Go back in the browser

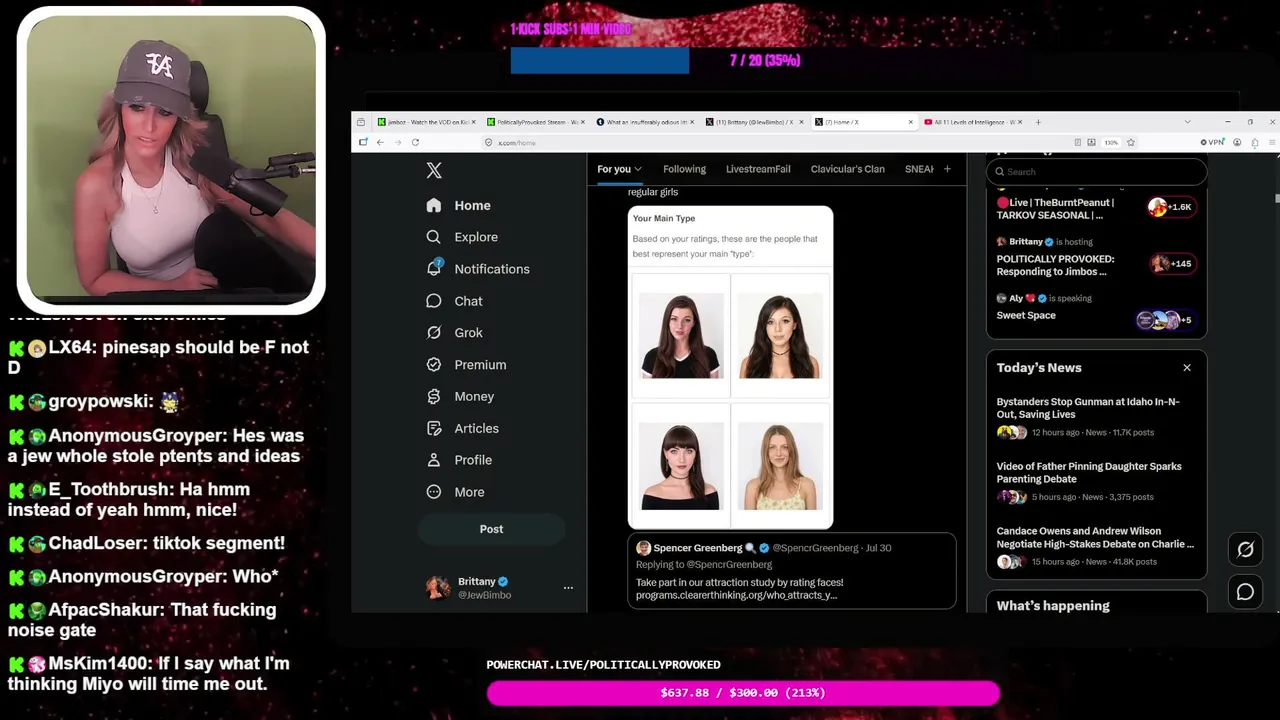click(380, 142)
